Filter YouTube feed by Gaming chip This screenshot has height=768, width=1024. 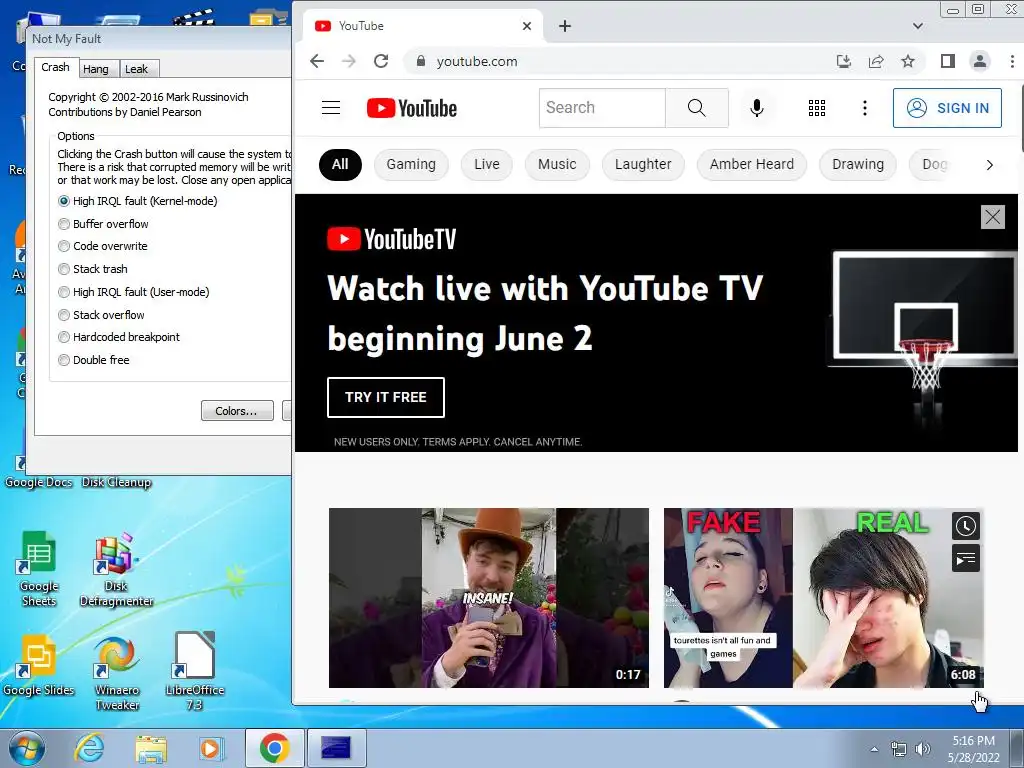pos(411,165)
